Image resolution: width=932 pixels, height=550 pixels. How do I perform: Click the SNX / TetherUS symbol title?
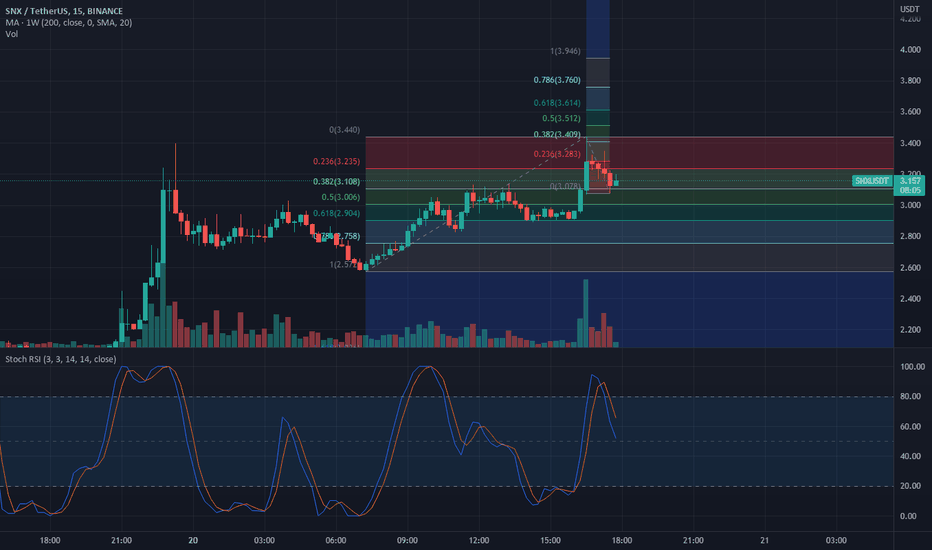coord(64,11)
